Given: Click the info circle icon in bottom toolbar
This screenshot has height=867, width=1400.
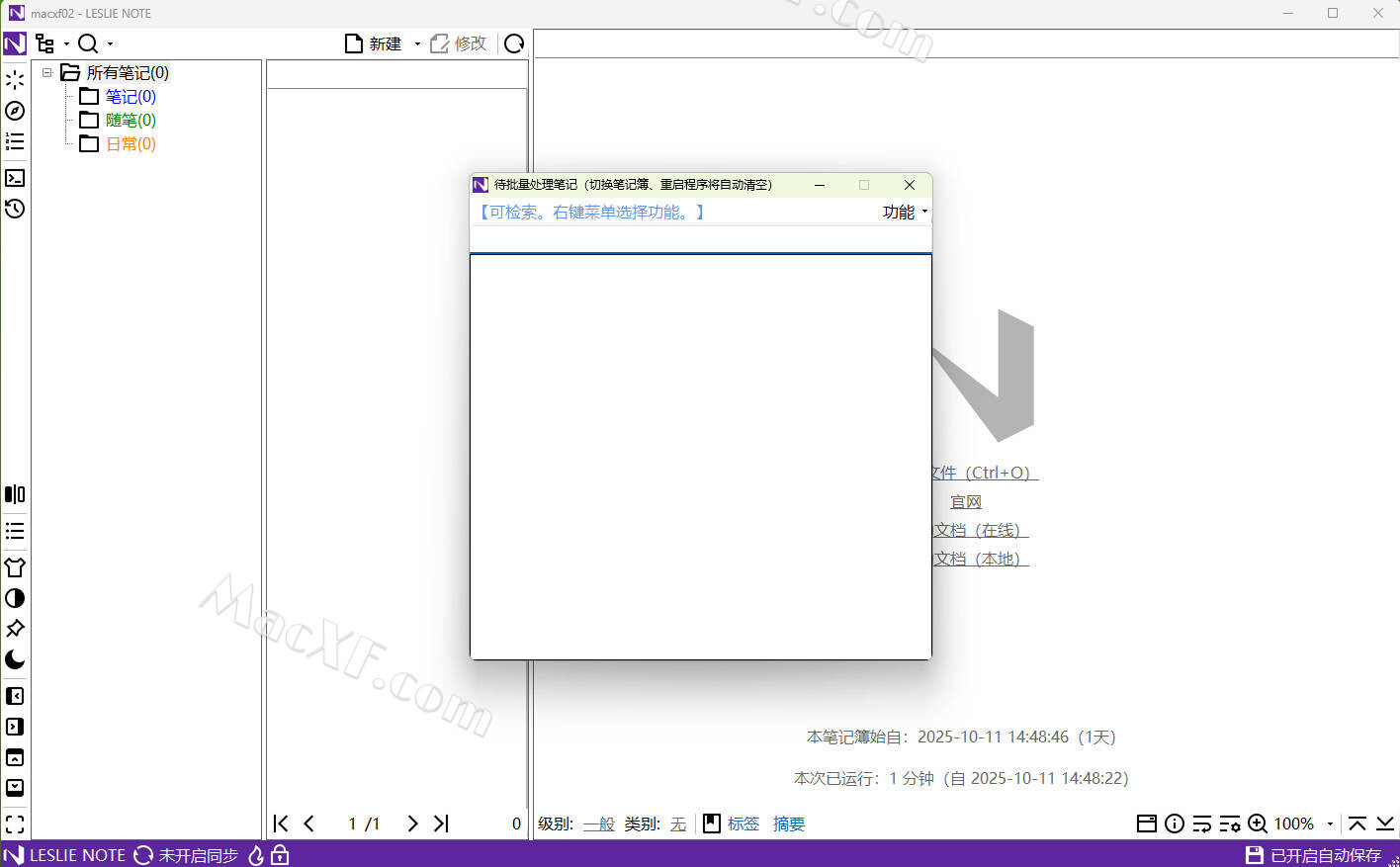Looking at the screenshot, I should 1175,824.
